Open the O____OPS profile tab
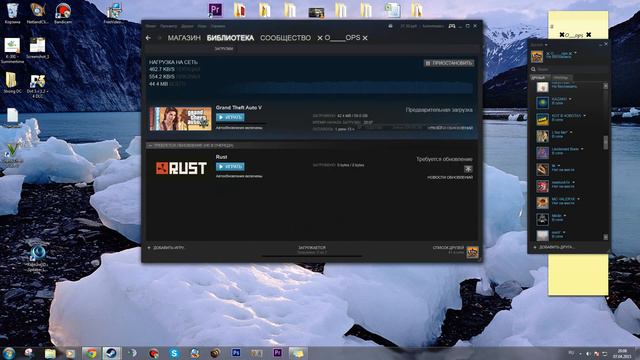Image resolution: width=640 pixels, height=360 pixels. [x=342, y=38]
